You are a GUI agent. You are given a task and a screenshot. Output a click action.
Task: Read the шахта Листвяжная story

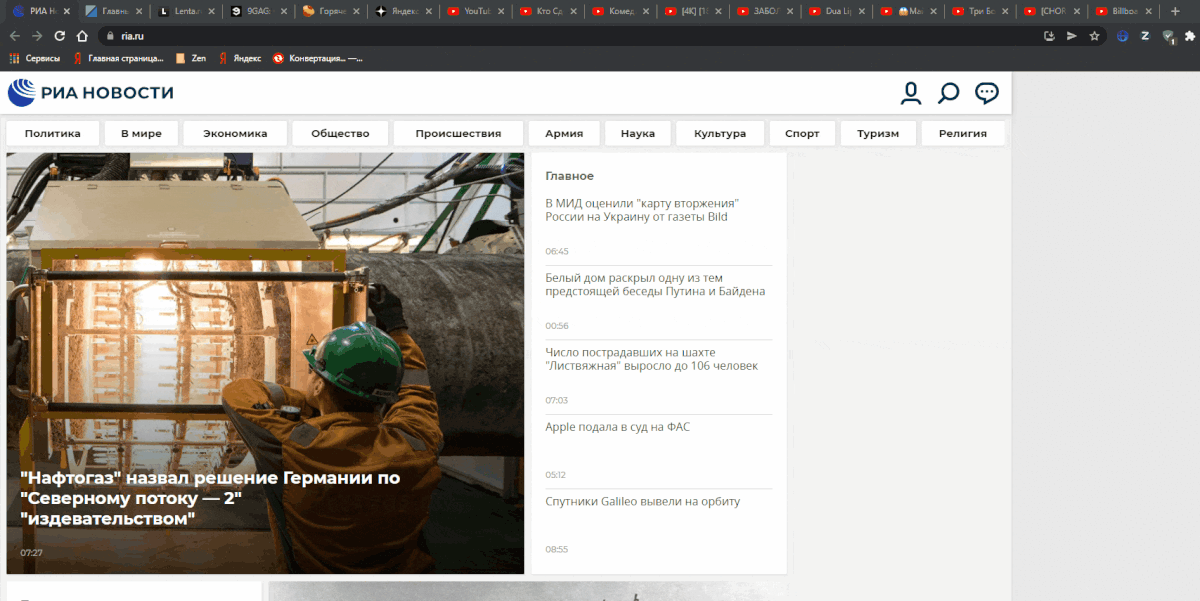(x=651, y=359)
